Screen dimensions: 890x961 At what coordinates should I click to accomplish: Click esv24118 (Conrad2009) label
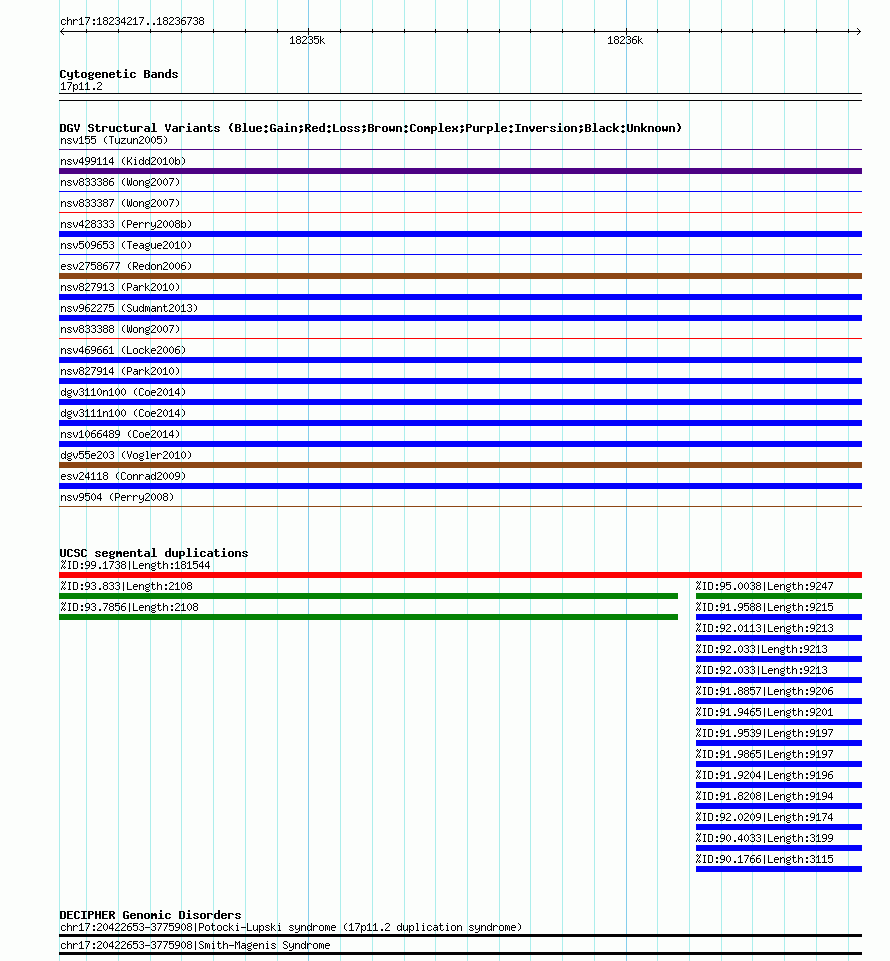click(123, 476)
